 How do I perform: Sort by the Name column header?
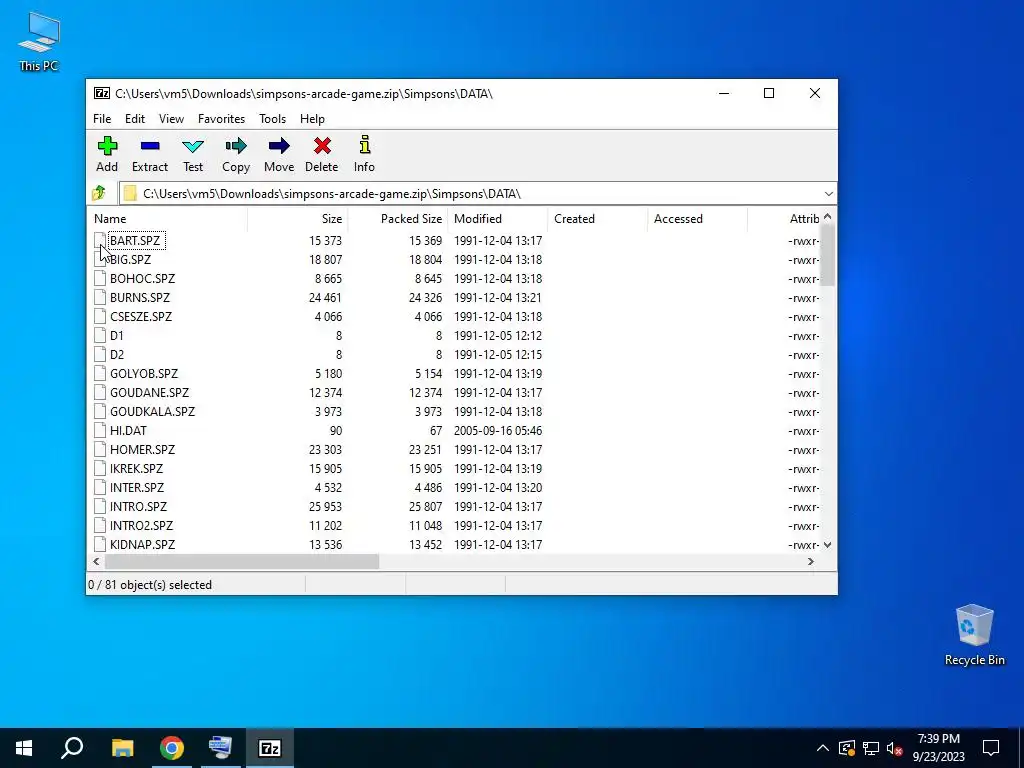[167, 219]
